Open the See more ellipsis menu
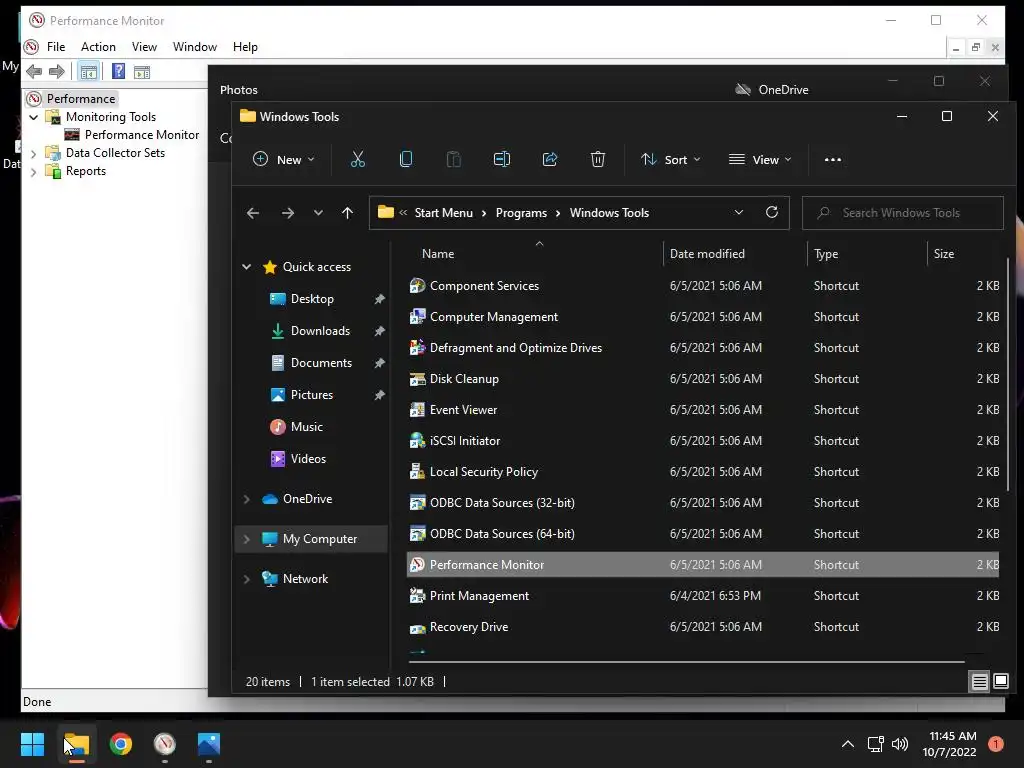This screenshot has height=768, width=1024. click(x=833, y=159)
